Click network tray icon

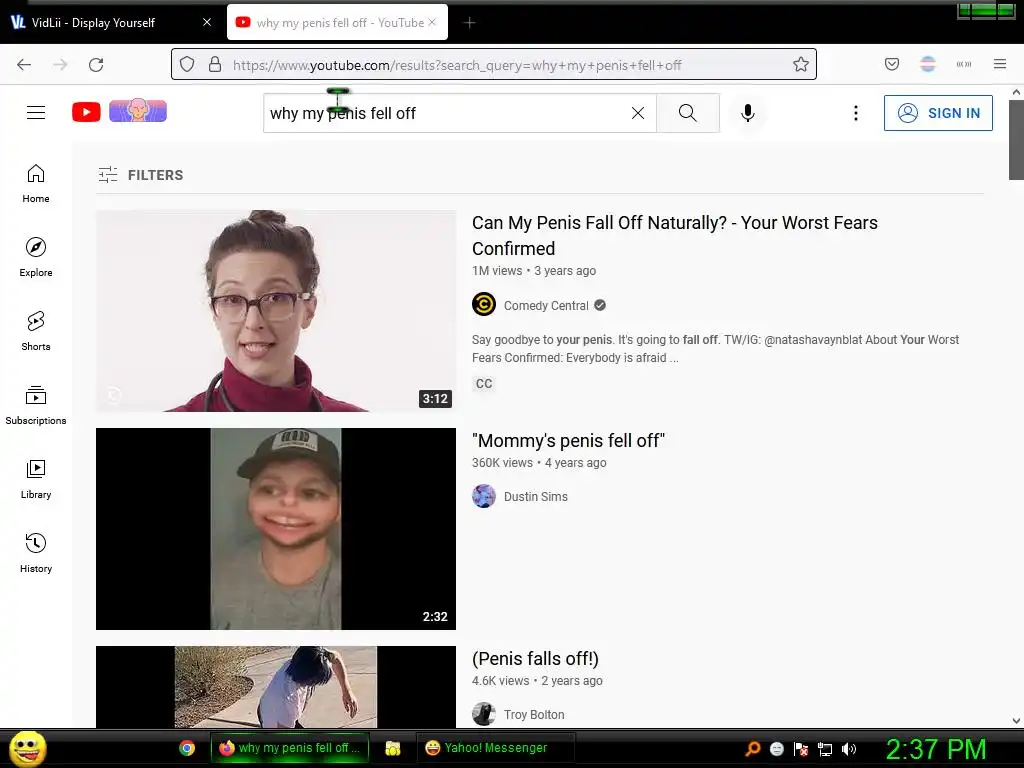coord(824,749)
